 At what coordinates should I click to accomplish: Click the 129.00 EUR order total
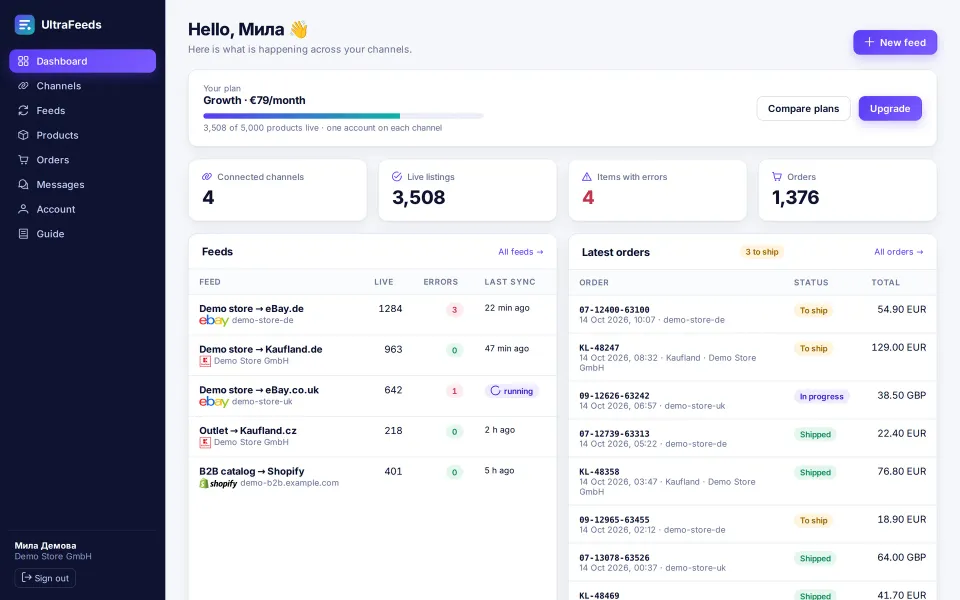(899, 347)
